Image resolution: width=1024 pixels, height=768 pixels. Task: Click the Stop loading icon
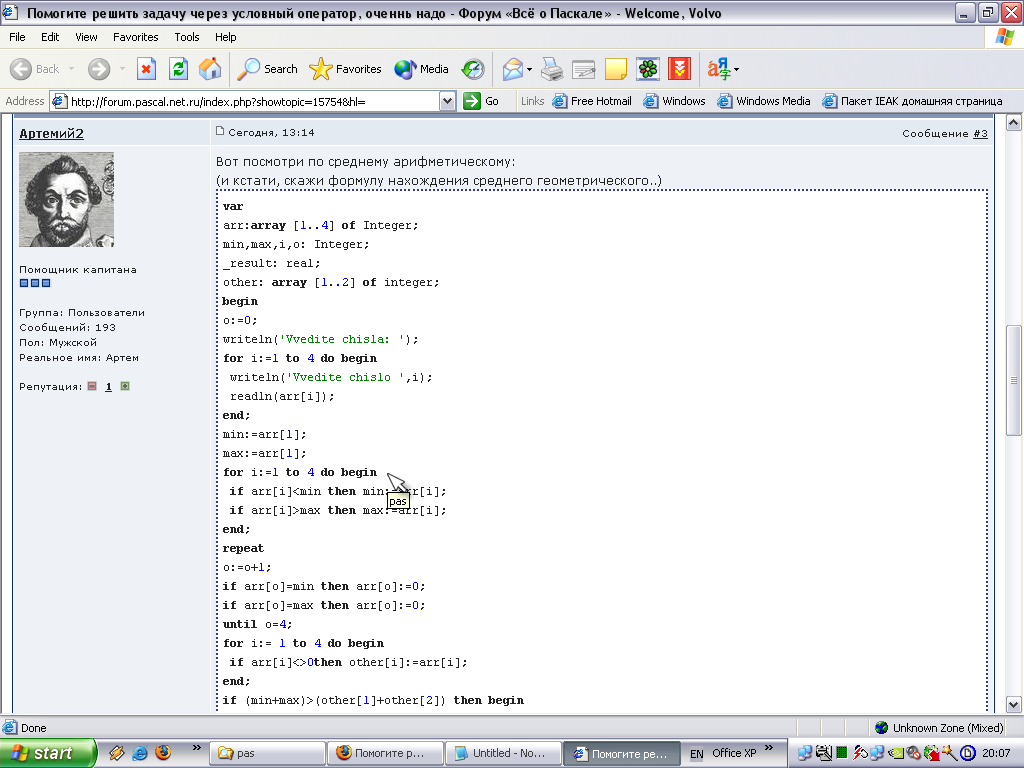146,69
